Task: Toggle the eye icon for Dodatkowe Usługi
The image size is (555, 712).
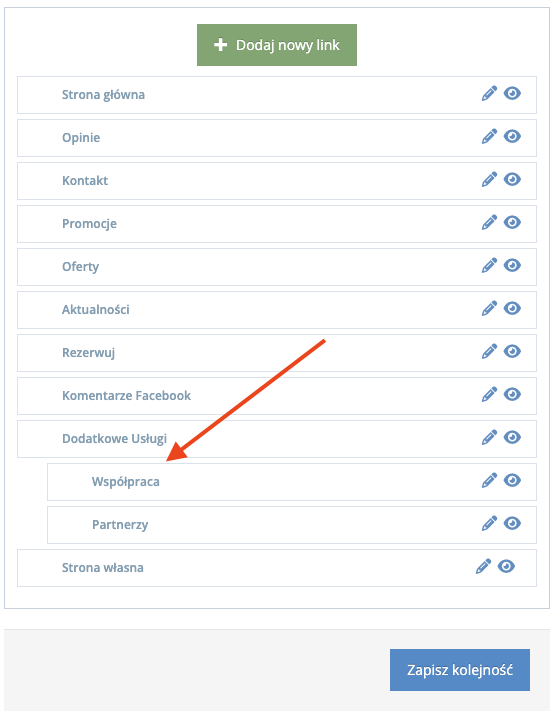Action: coord(512,437)
